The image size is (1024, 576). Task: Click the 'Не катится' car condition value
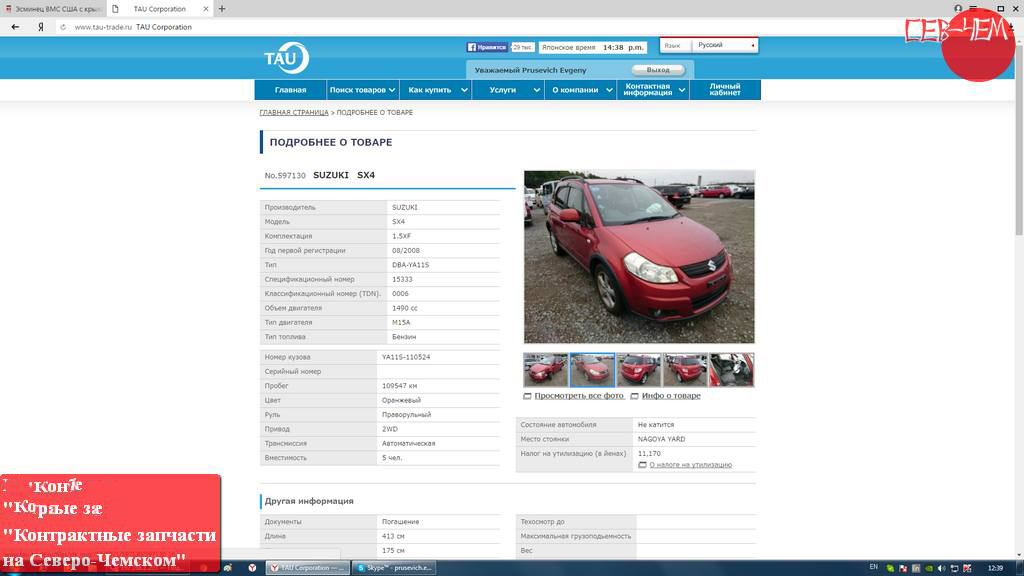click(656, 425)
